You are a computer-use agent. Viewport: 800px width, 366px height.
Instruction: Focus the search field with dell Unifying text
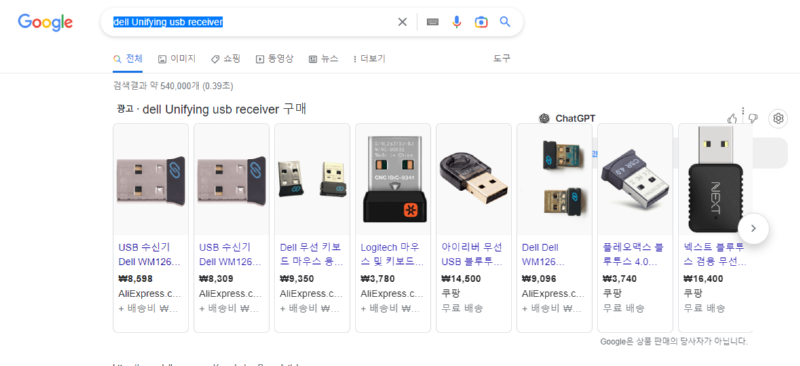tap(252, 22)
